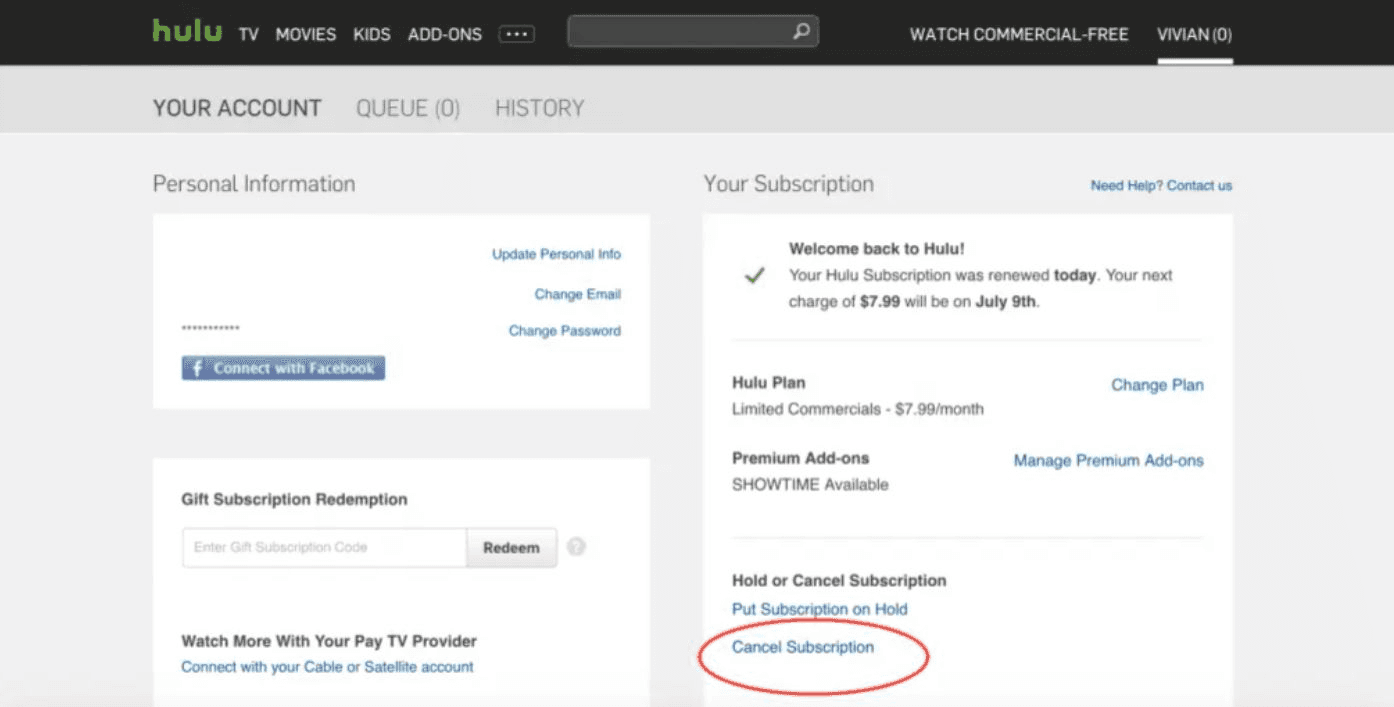
Task: Click Connect with Facebook button
Action: [x=283, y=368]
